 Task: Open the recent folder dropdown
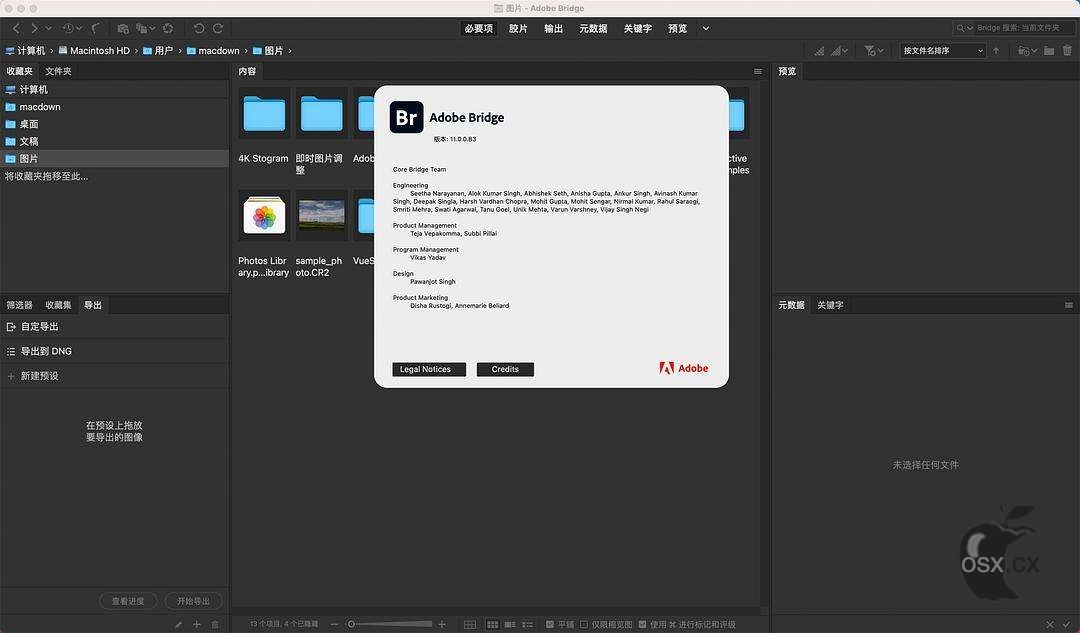coord(1027,50)
